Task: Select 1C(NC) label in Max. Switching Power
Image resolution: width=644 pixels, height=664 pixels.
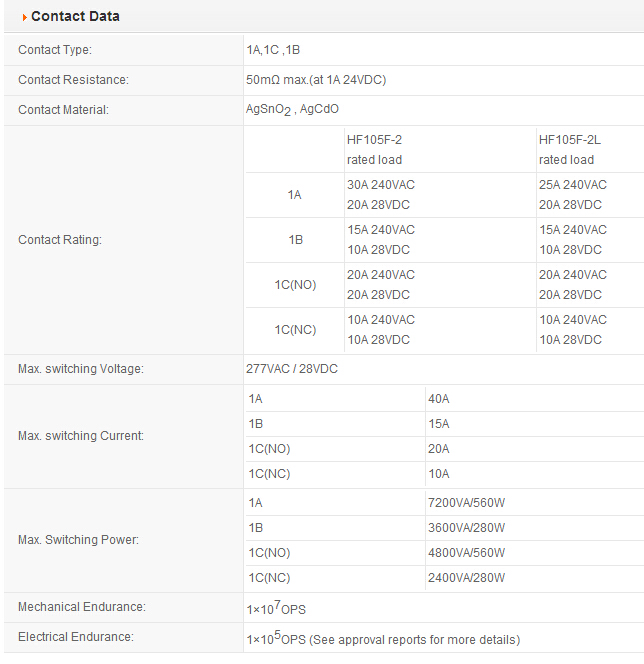Action: 269,578
